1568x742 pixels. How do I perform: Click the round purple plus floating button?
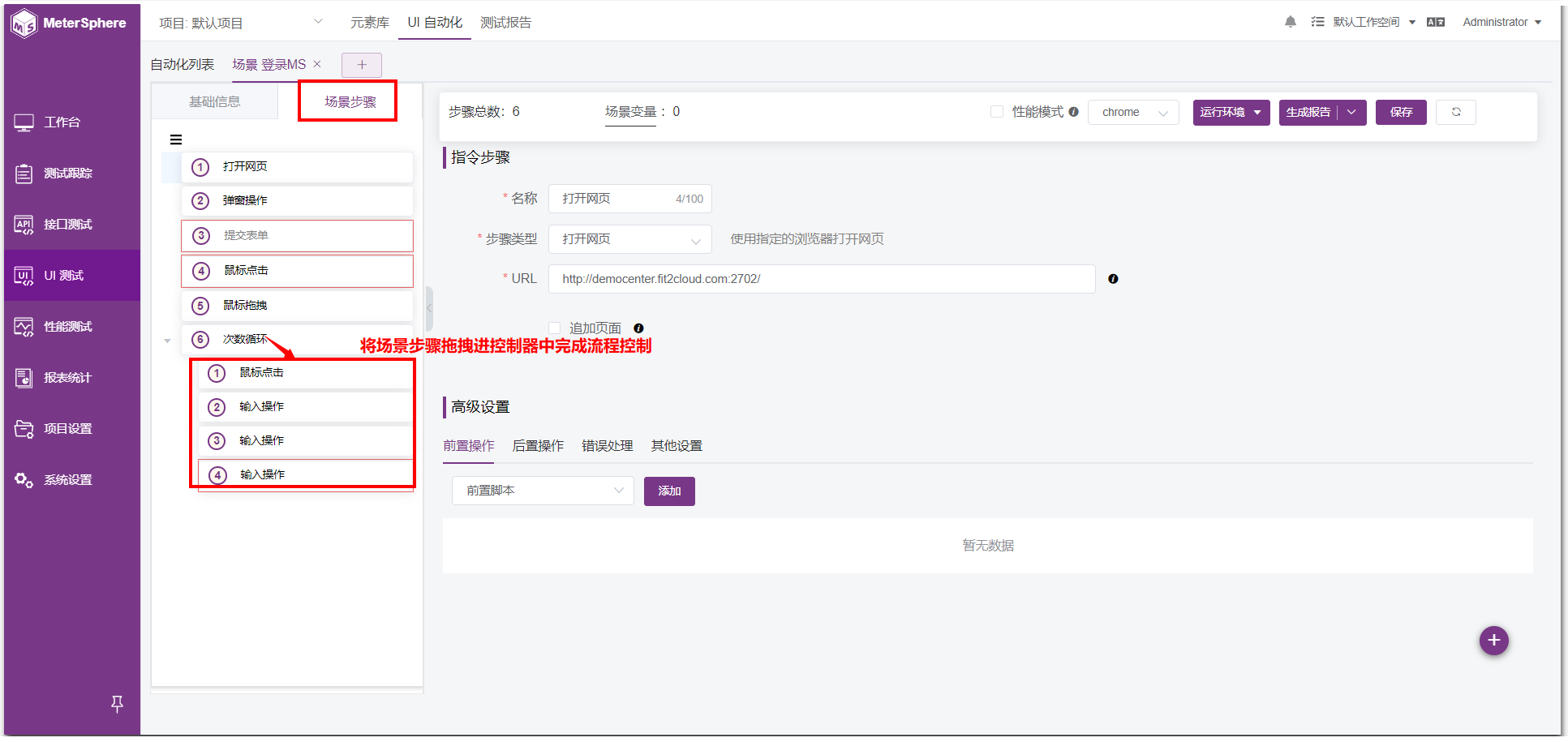(x=1494, y=641)
